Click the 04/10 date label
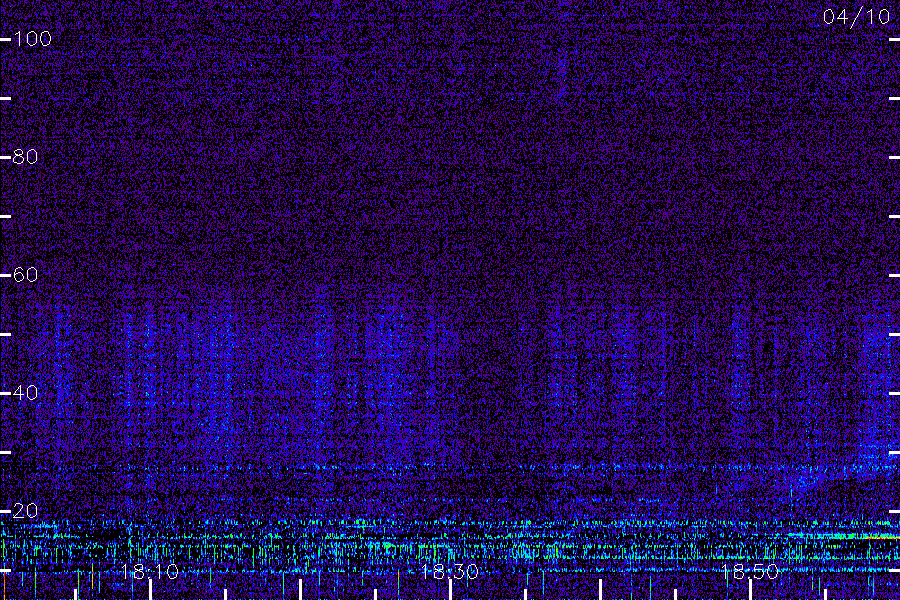This screenshot has height=600, width=900. tap(856, 17)
